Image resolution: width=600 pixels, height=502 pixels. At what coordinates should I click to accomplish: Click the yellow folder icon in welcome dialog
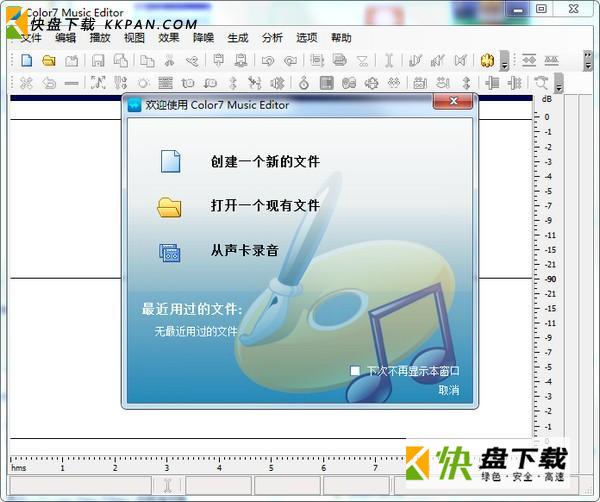coord(169,207)
